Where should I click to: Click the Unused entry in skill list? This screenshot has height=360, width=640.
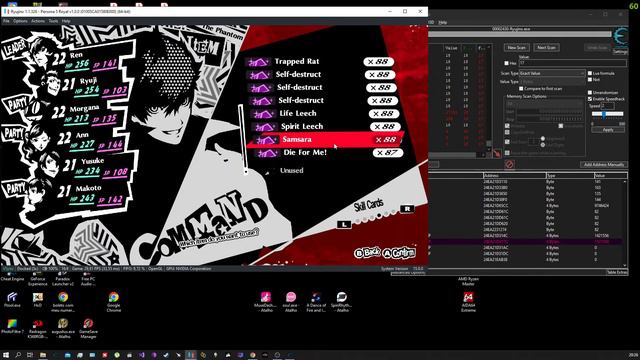pos(291,171)
